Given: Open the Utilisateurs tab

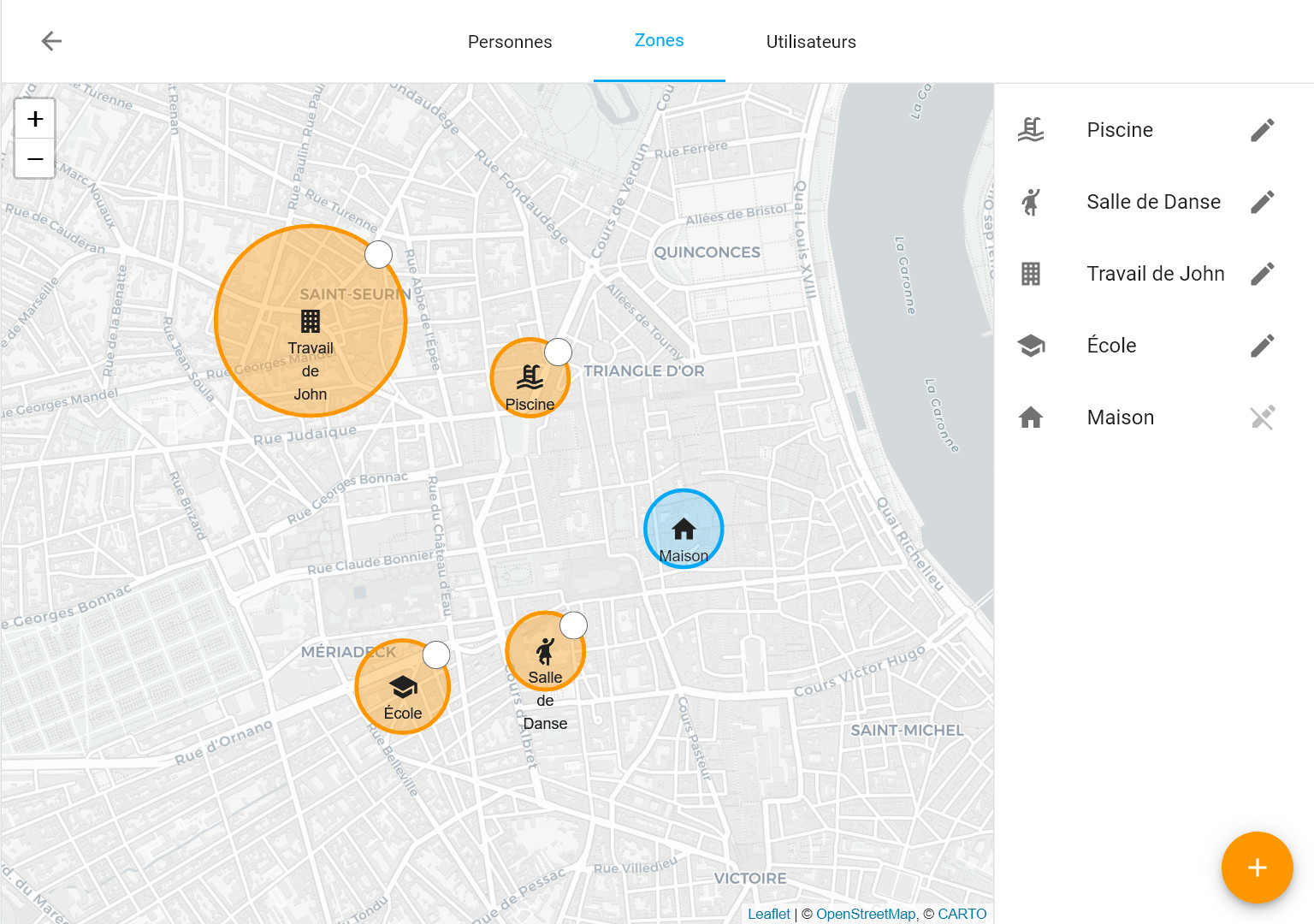Looking at the screenshot, I should [811, 42].
